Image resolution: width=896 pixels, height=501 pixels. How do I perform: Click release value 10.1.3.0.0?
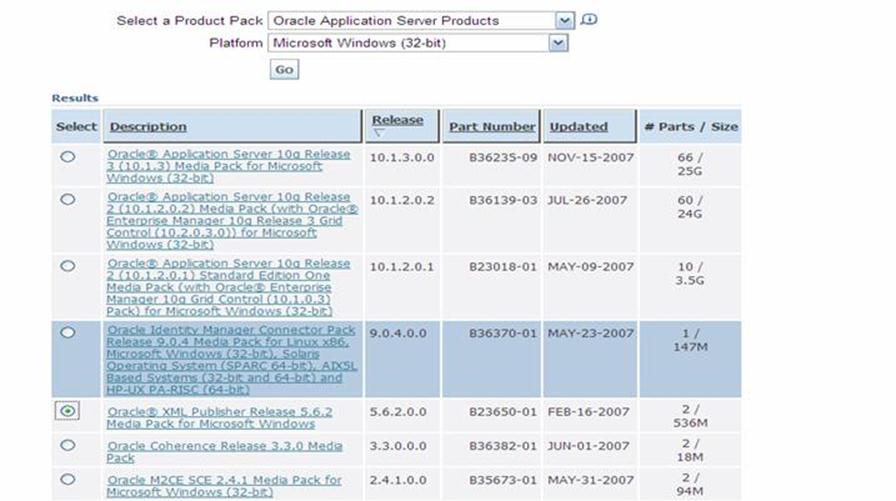coord(402,157)
